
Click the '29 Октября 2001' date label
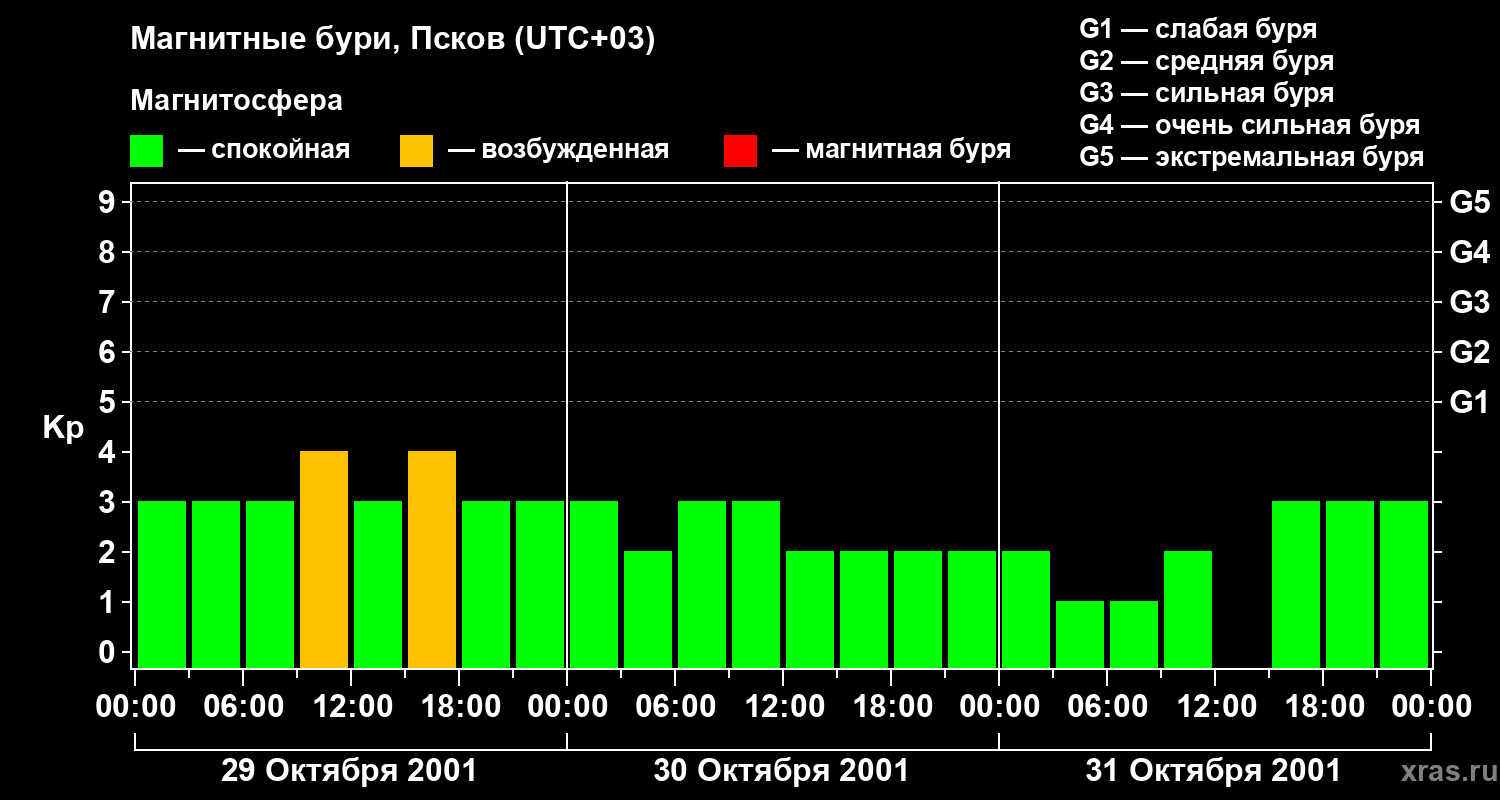pyautogui.click(x=349, y=771)
